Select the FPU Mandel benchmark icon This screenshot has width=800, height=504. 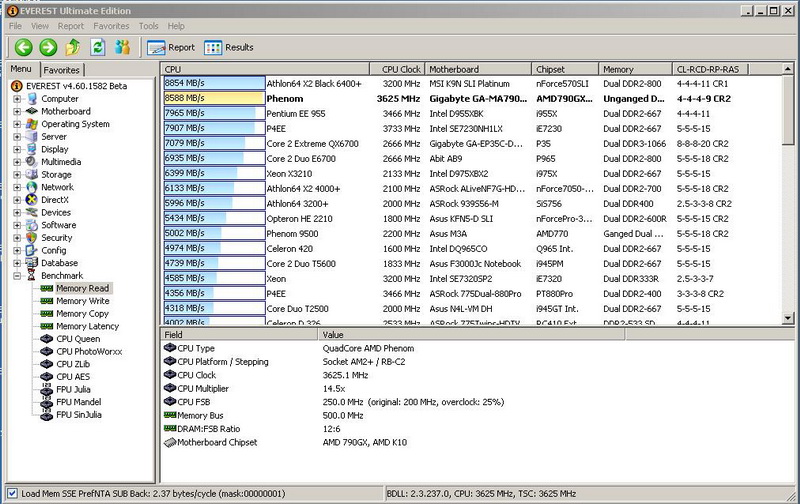(46, 402)
